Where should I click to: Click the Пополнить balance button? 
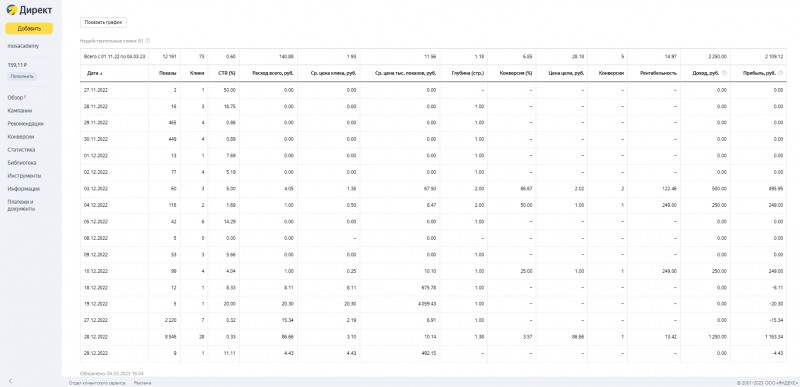click(22, 76)
